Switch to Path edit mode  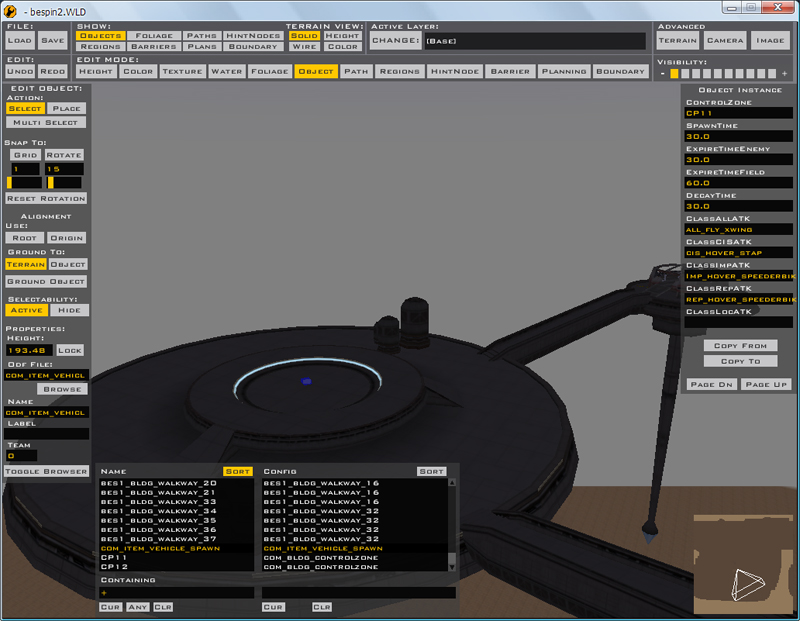click(356, 71)
